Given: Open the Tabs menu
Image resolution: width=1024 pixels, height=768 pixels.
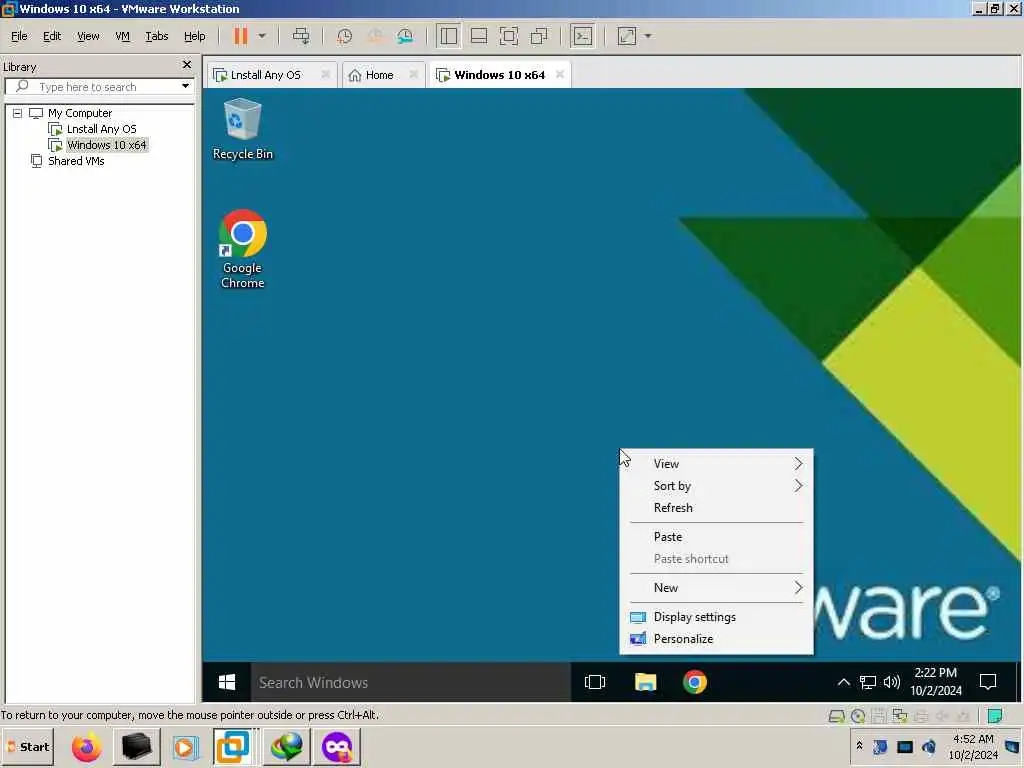Looking at the screenshot, I should point(157,36).
